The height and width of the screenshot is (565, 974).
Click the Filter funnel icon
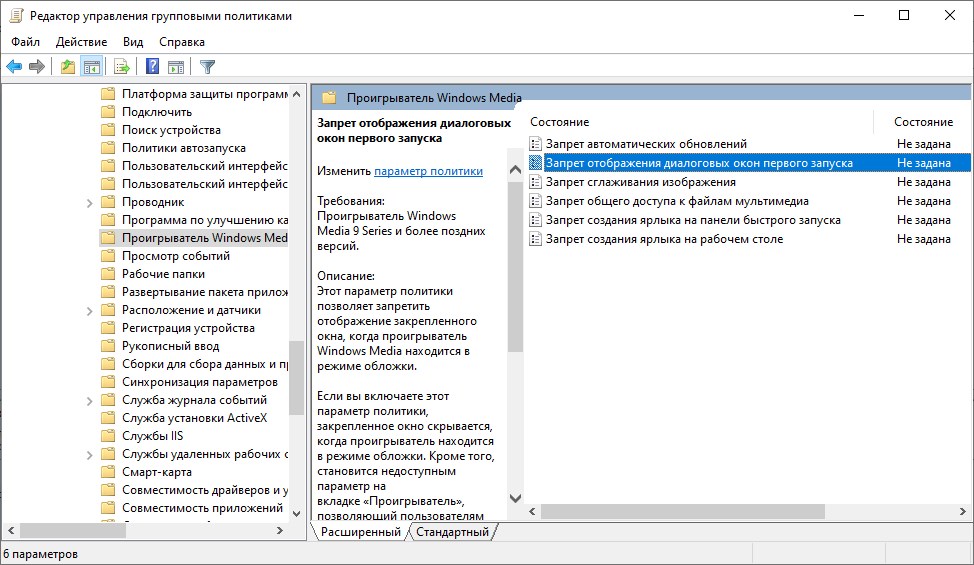click(x=207, y=67)
